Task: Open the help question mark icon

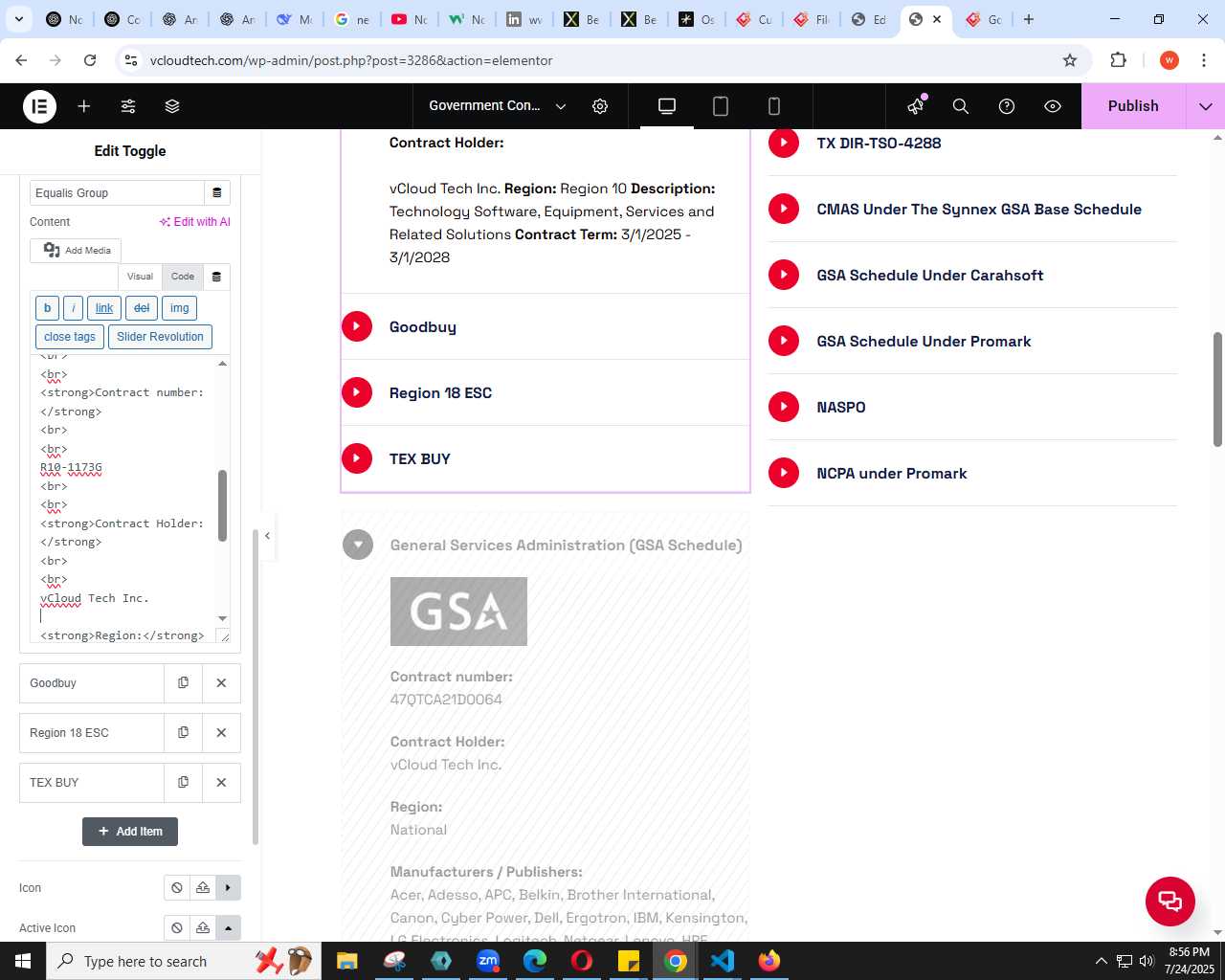Action: click(x=1007, y=106)
